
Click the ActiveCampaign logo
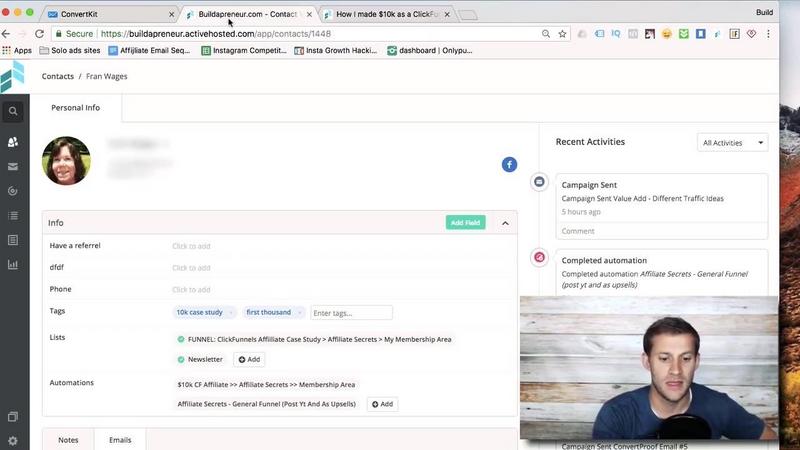click(x=13, y=77)
